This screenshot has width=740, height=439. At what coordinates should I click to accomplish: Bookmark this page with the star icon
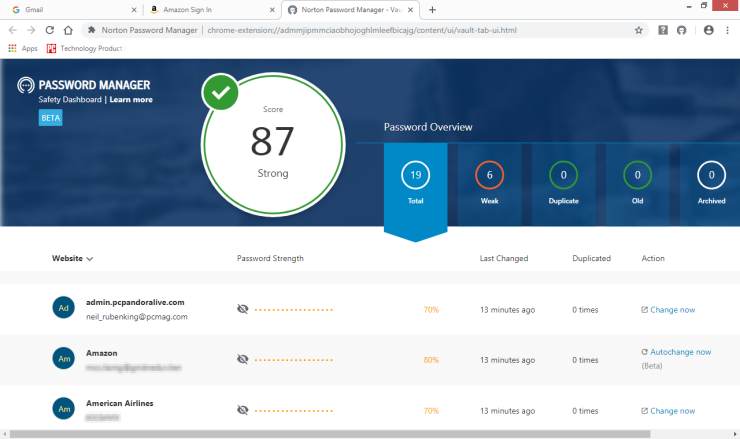tap(639, 30)
